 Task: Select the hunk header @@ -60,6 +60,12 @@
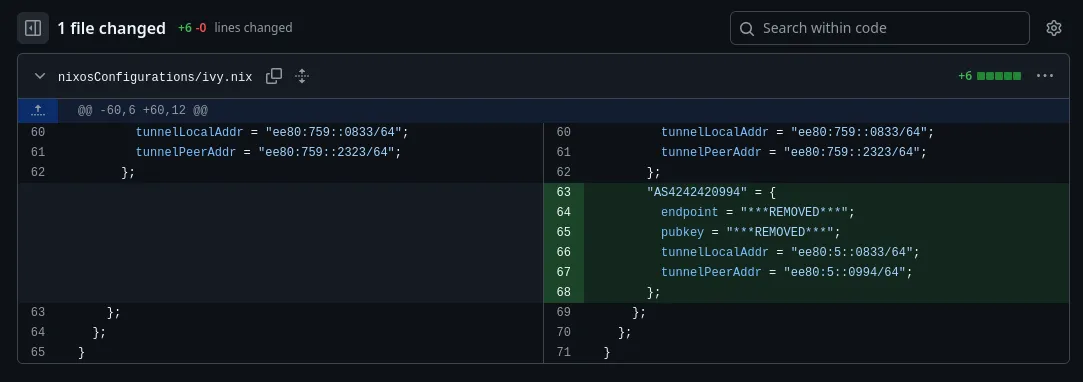[x=143, y=111]
